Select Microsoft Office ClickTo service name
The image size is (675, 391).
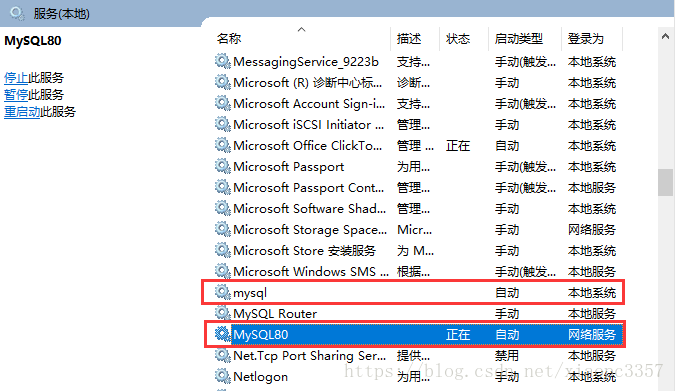pyautogui.click(x=307, y=146)
